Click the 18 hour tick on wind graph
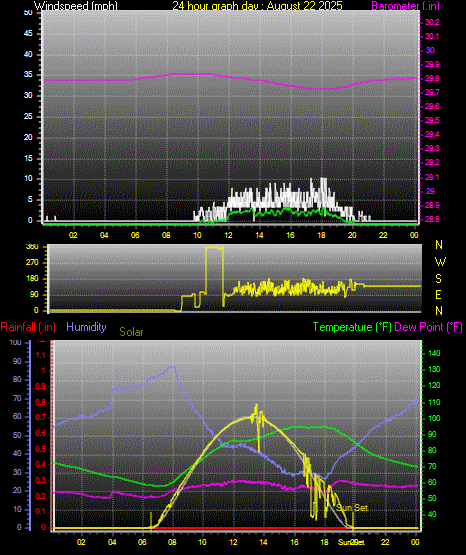Screen dimensions: 466x555 [x=321, y=235]
